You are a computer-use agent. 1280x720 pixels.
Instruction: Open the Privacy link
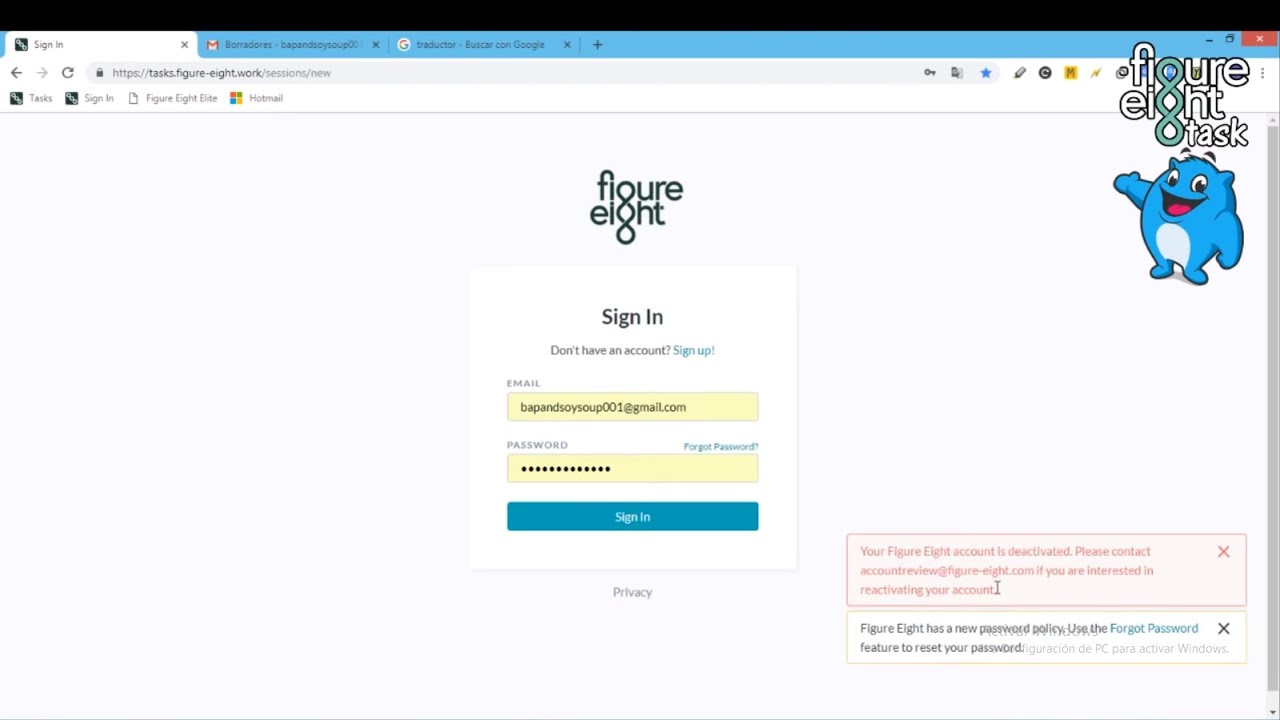tap(632, 592)
